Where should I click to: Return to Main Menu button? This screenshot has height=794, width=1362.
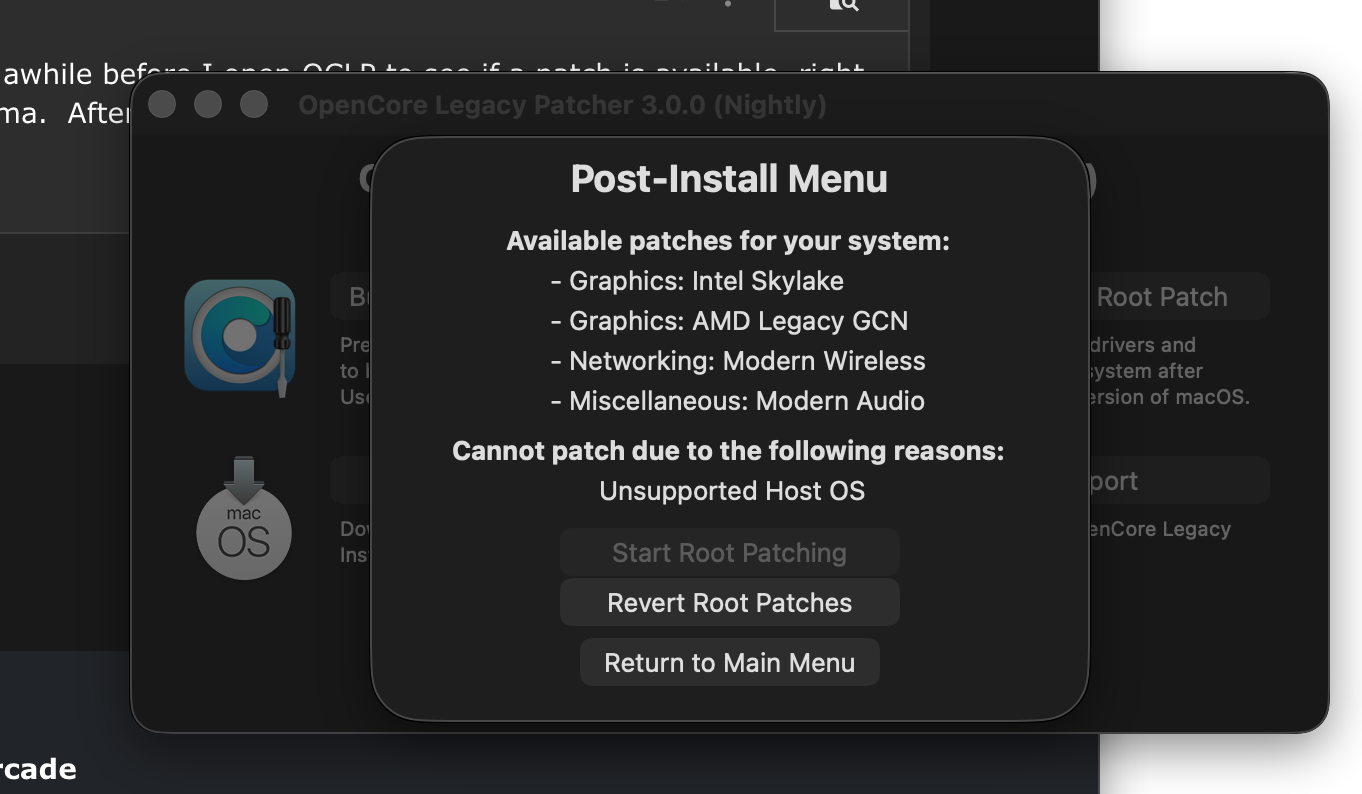tap(729, 663)
